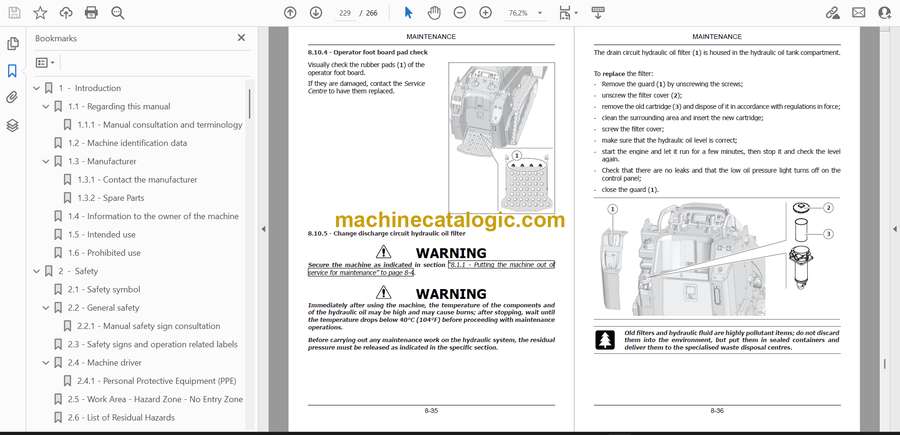This screenshot has width=900, height=435.
Task: Click the Print file icon
Action: click(91, 13)
